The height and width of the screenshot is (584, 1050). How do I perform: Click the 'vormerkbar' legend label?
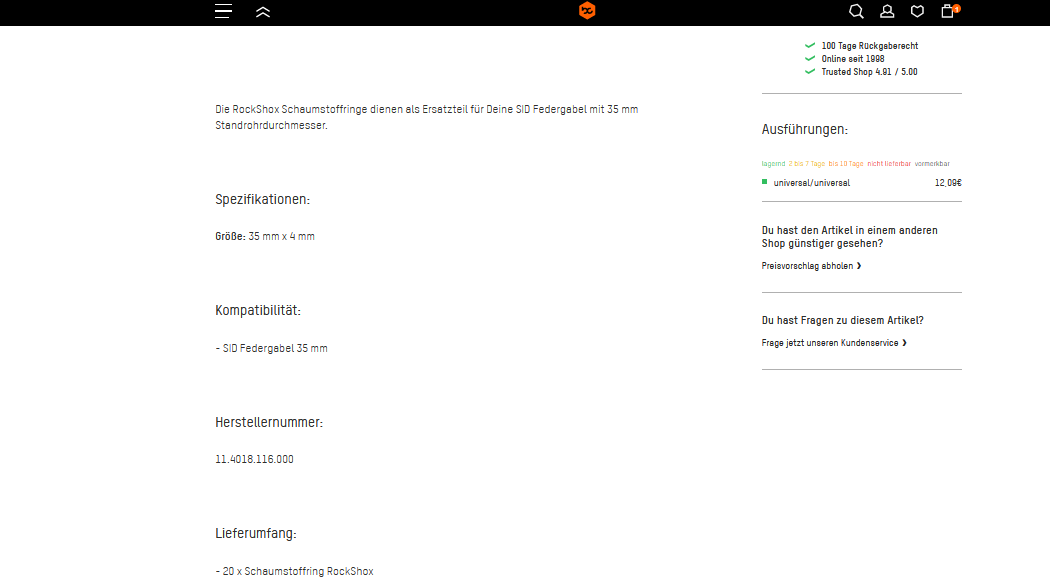[x=932, y=163]
